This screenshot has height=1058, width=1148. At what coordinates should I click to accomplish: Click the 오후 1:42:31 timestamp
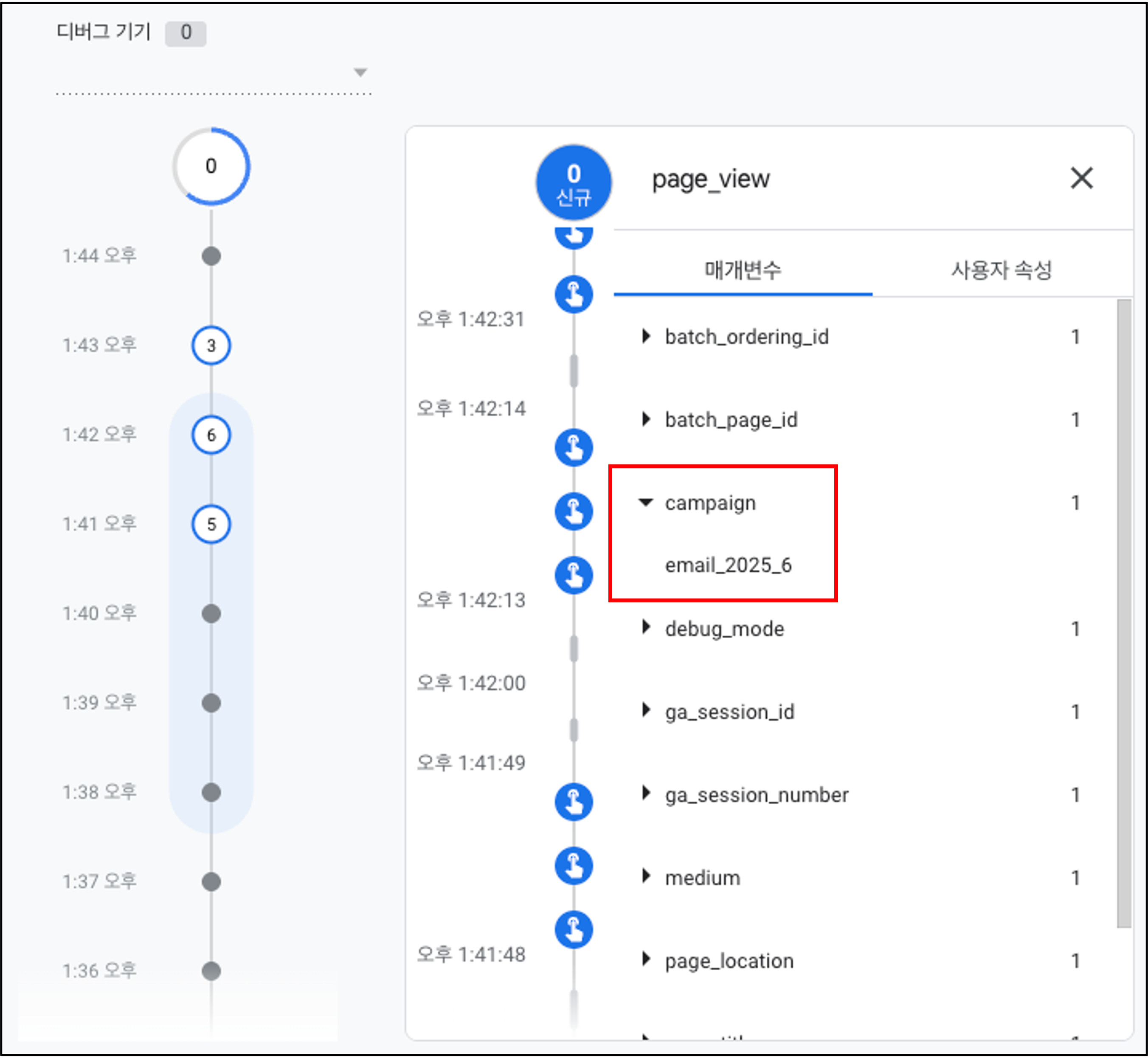coord(471,319)
